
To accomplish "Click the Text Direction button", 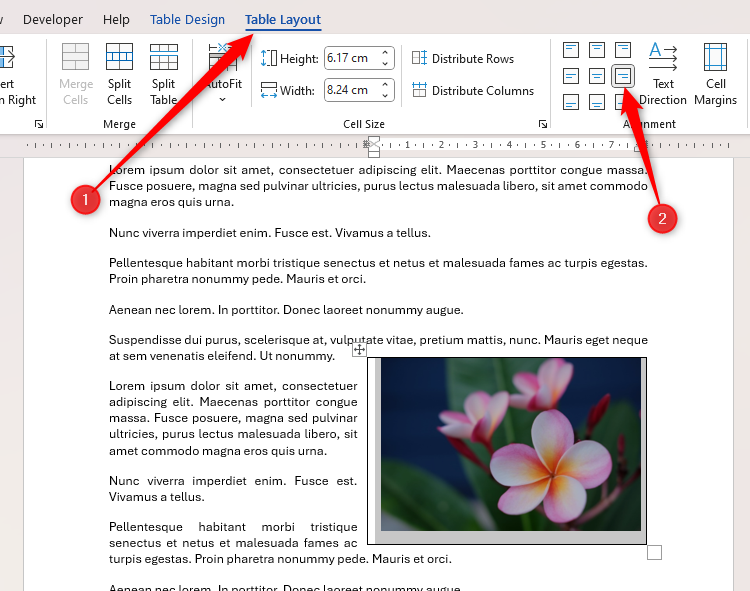I will [x=663, y=73].
